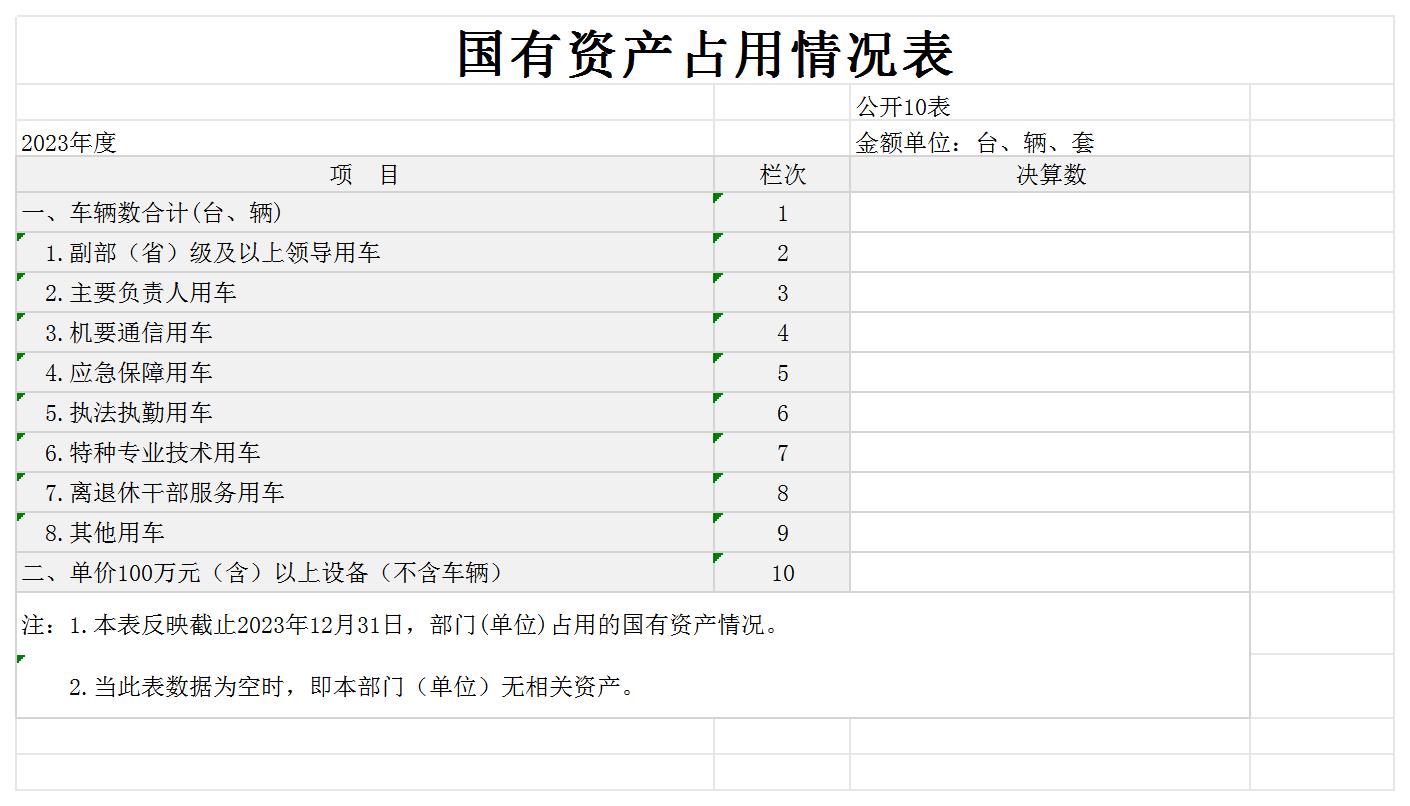The image size is (1410, 806).
Task: Select the 一、车辆数合计(台、辆) cell
Action: click(x=365, y=213)
